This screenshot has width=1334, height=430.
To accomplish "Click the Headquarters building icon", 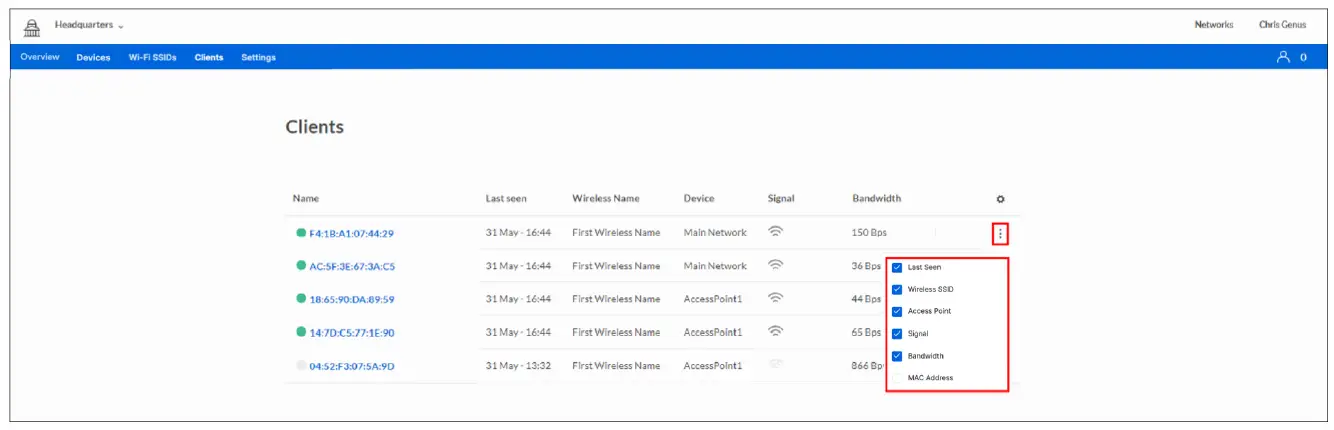I will [31, 27].
